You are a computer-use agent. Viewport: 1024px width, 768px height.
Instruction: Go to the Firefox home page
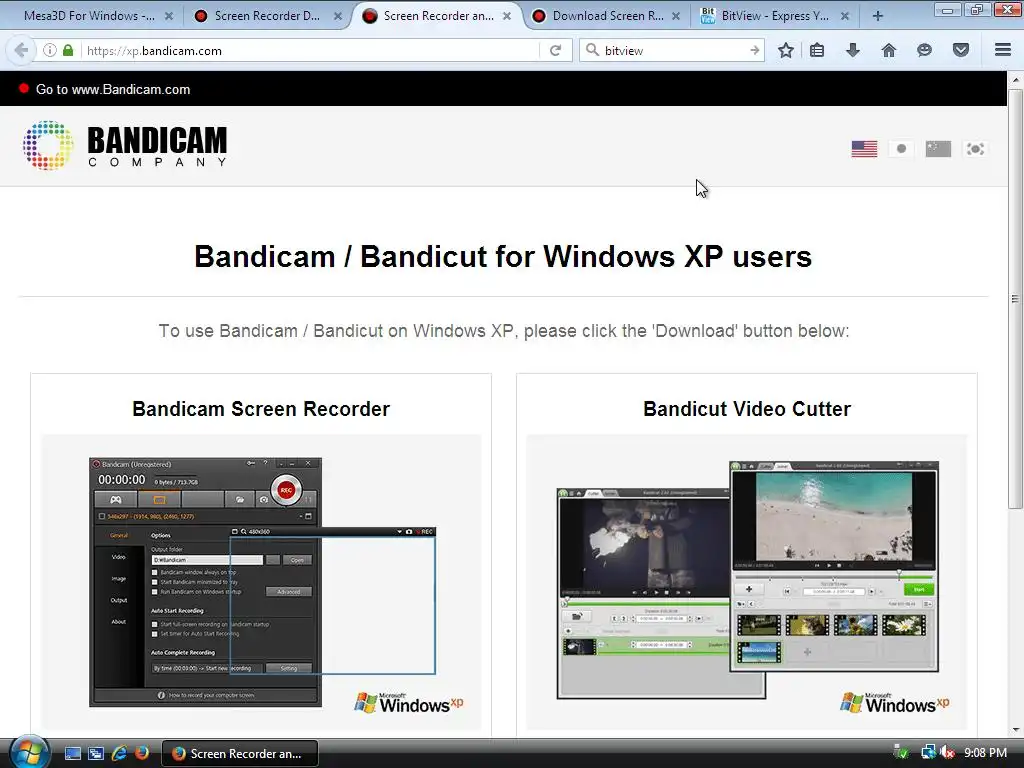888,50
